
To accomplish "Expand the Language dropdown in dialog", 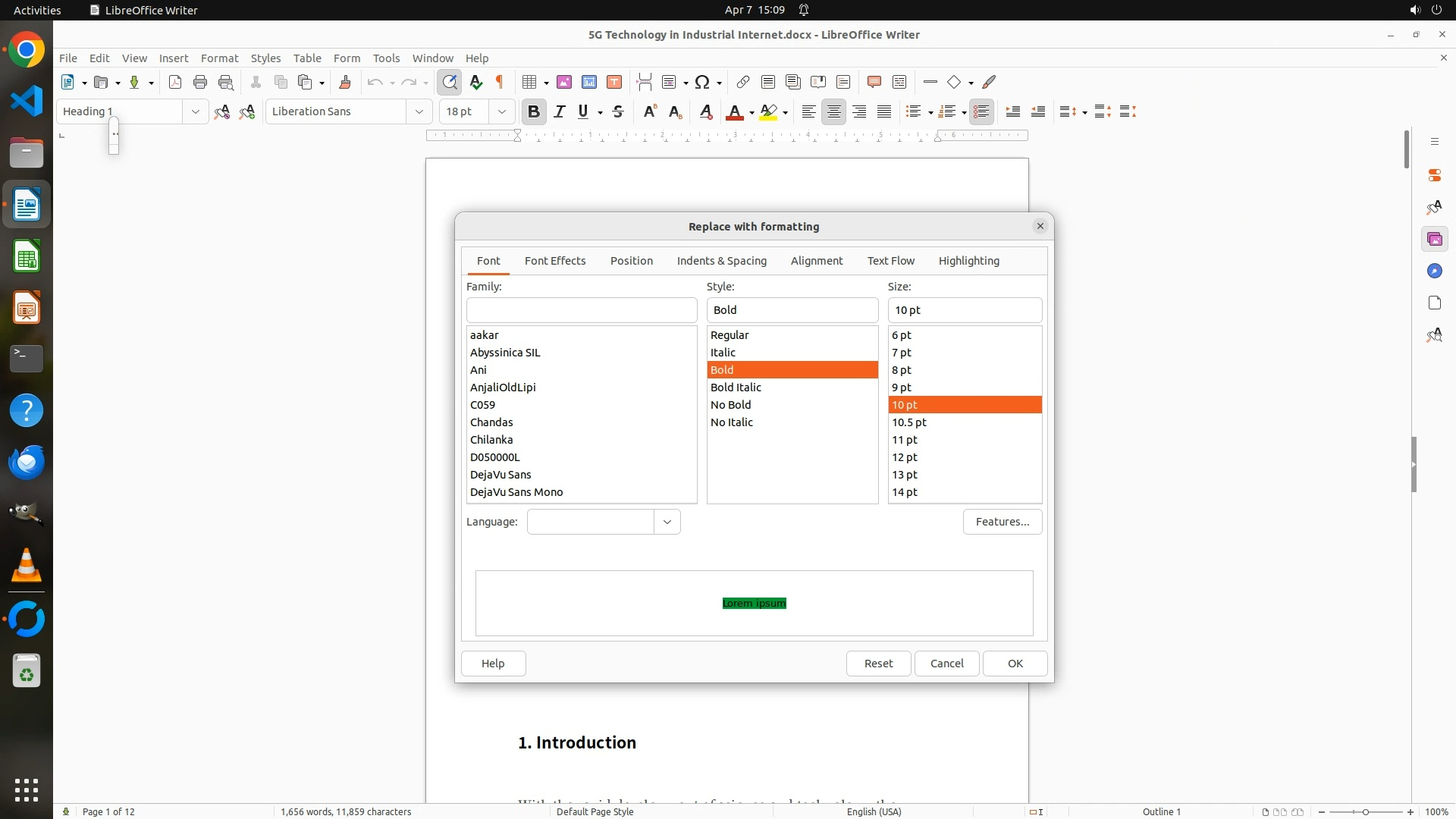I will pyautogui.click(x=667, y=522).
